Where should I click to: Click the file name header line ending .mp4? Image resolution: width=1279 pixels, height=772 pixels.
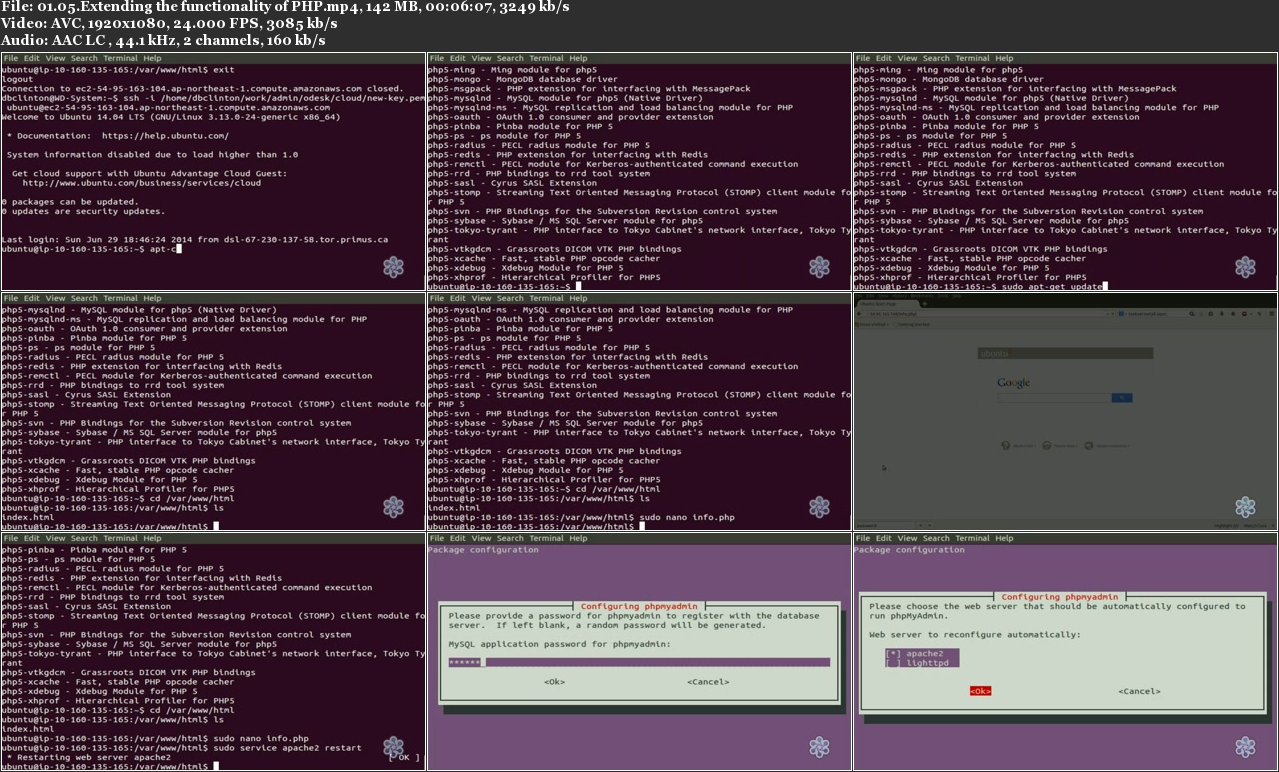285,7
